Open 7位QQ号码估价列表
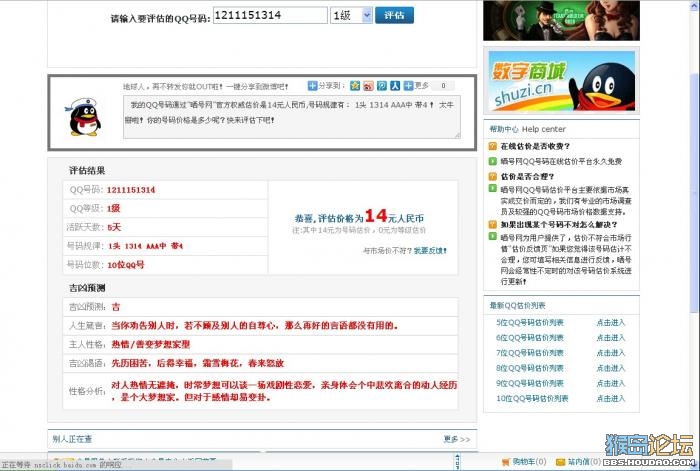The image size is (700, 471). [x=530, y=353]
